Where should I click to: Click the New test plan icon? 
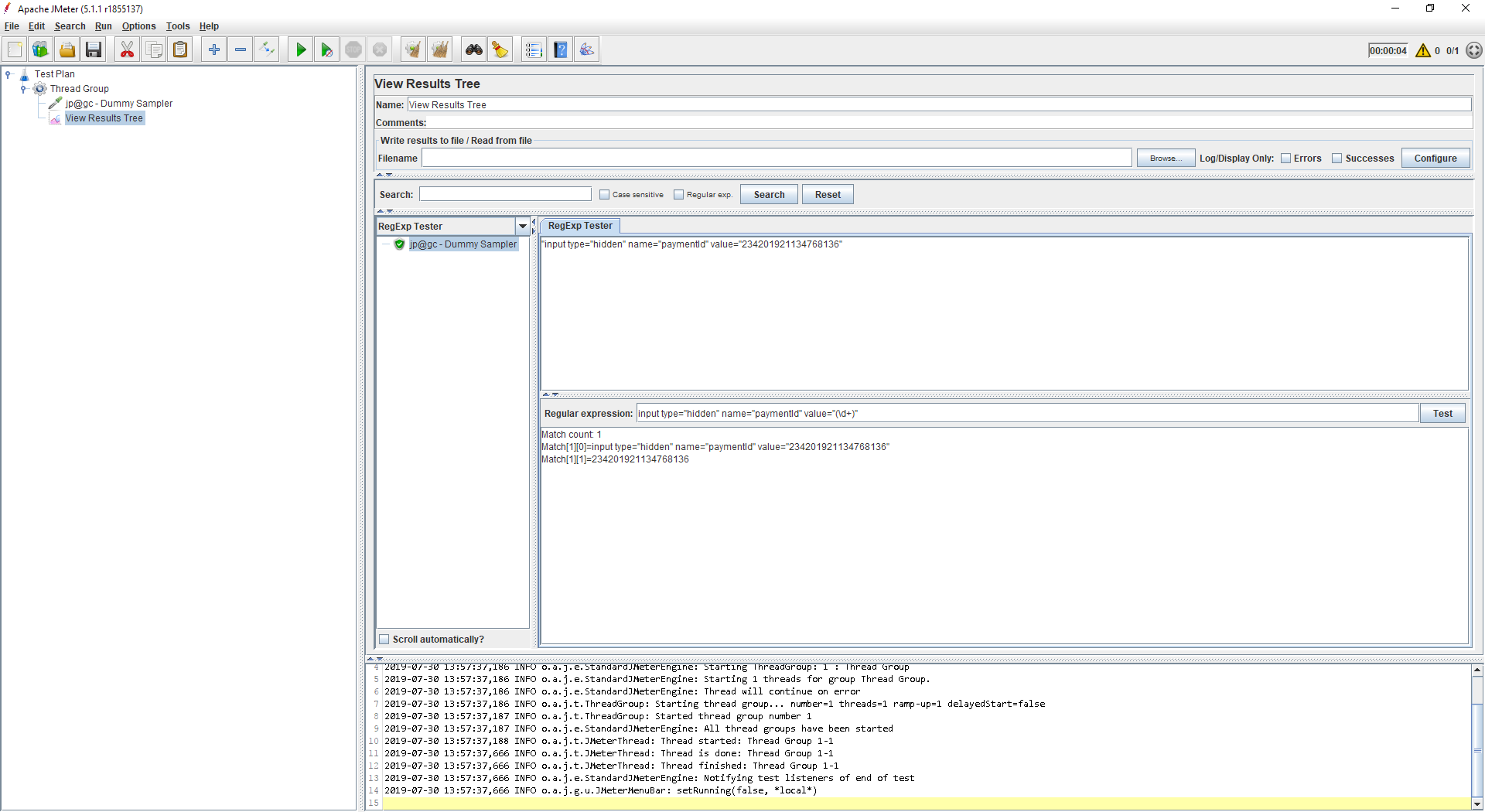click(x=15, y=50)
